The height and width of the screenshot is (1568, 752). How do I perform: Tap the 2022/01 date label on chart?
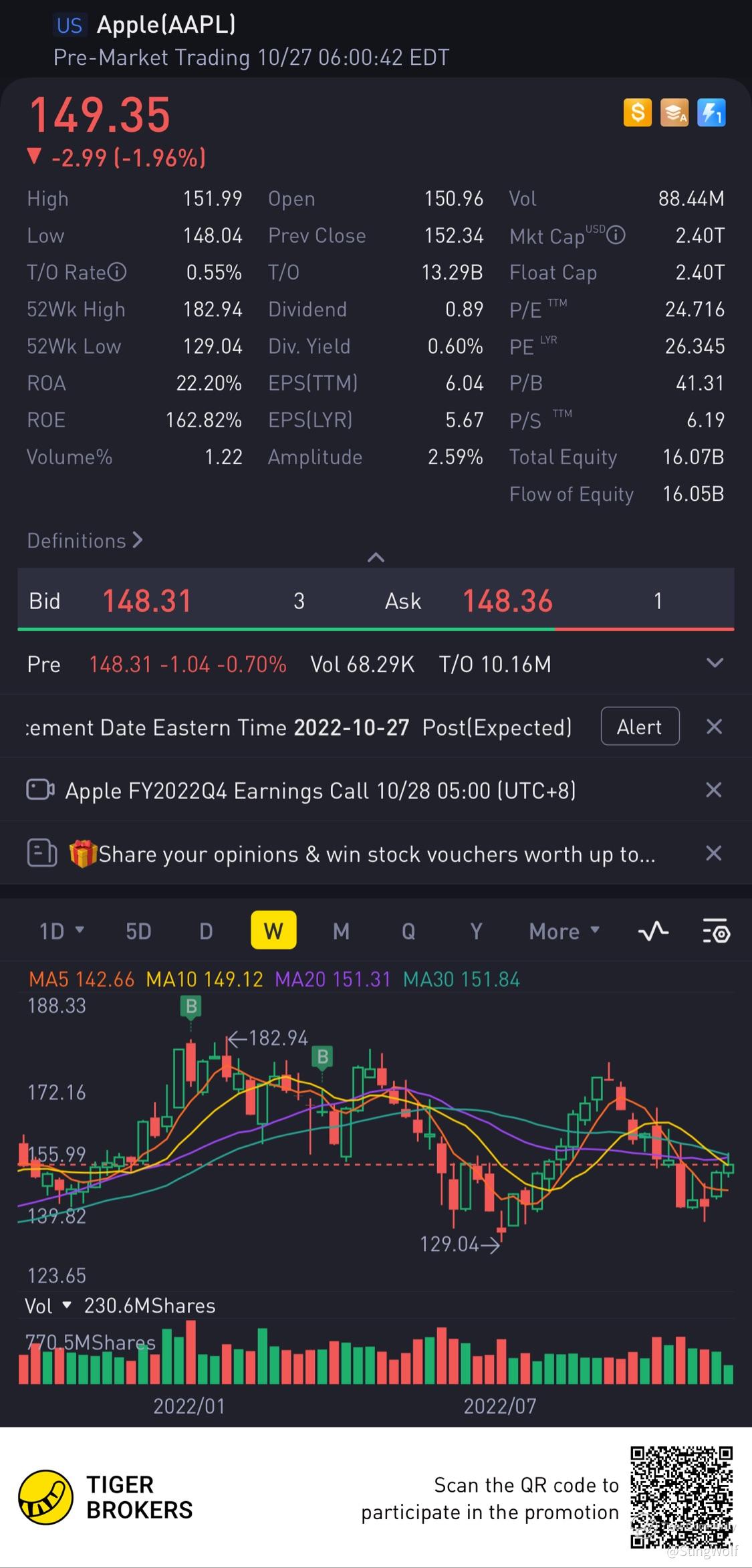(x=189, y=1406)
